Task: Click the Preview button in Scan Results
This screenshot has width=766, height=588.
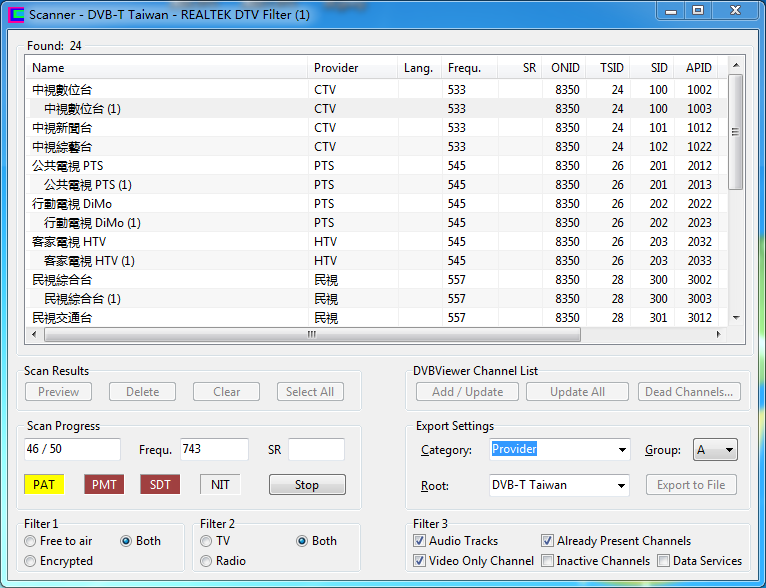Action: [59, 392]
